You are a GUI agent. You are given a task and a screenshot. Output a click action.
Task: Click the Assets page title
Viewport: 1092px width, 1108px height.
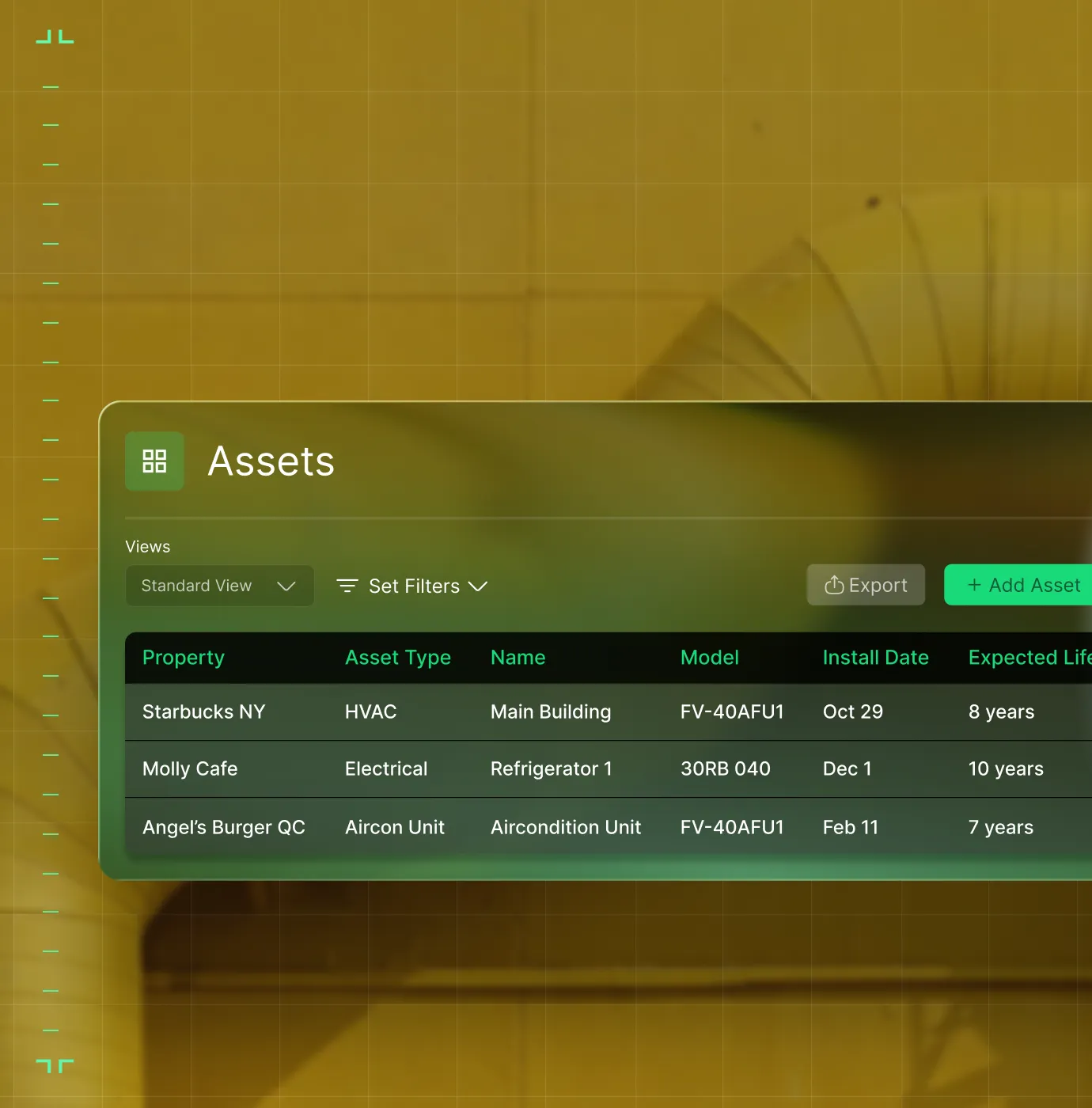click(x=271, y=461)
